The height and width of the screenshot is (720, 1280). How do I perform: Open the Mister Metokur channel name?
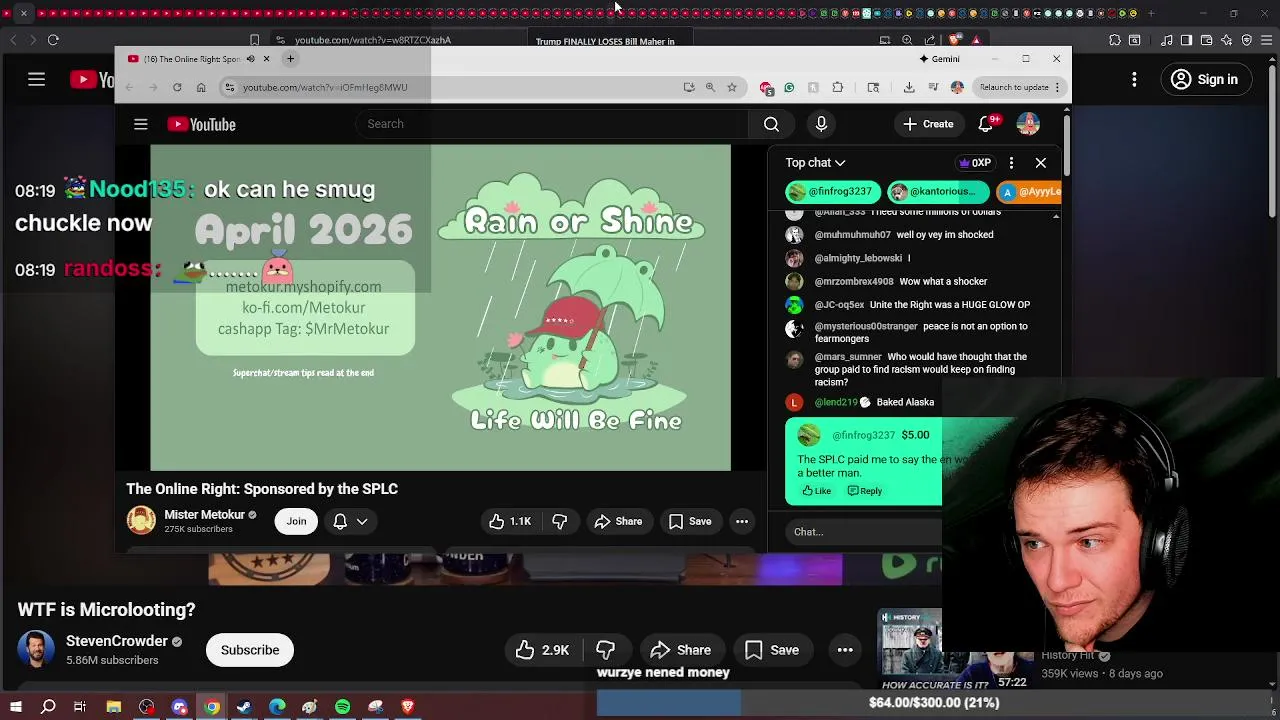tap(204, 514)
